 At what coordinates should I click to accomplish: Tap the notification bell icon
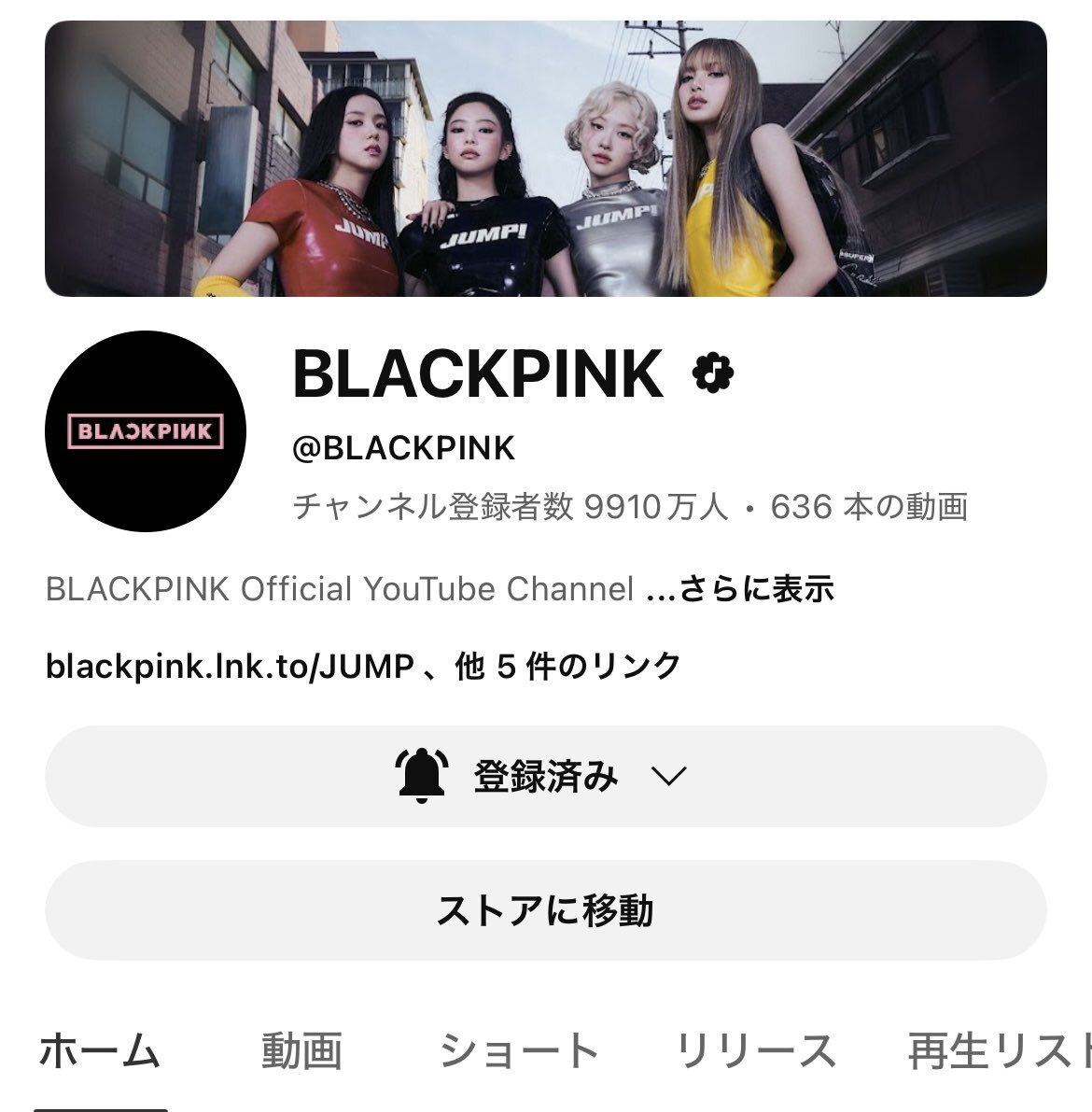422,776
